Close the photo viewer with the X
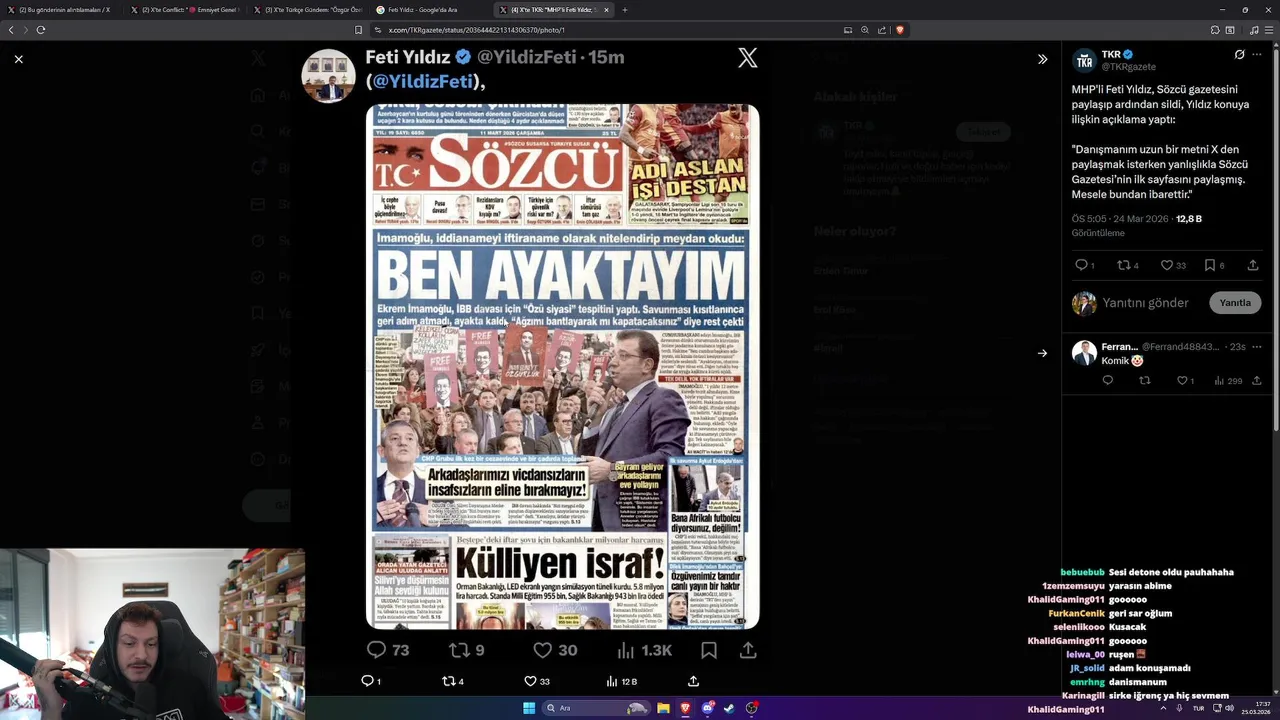This screenshot has height=720, width=1280. 18,59
